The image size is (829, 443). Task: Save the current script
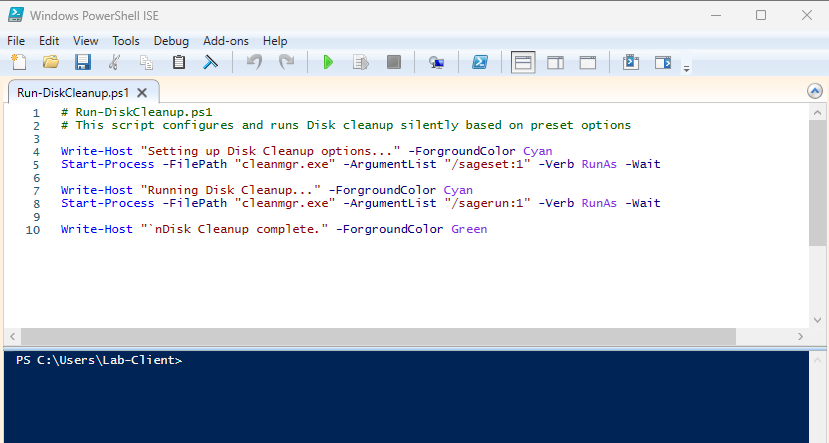(x=82, y=62)
